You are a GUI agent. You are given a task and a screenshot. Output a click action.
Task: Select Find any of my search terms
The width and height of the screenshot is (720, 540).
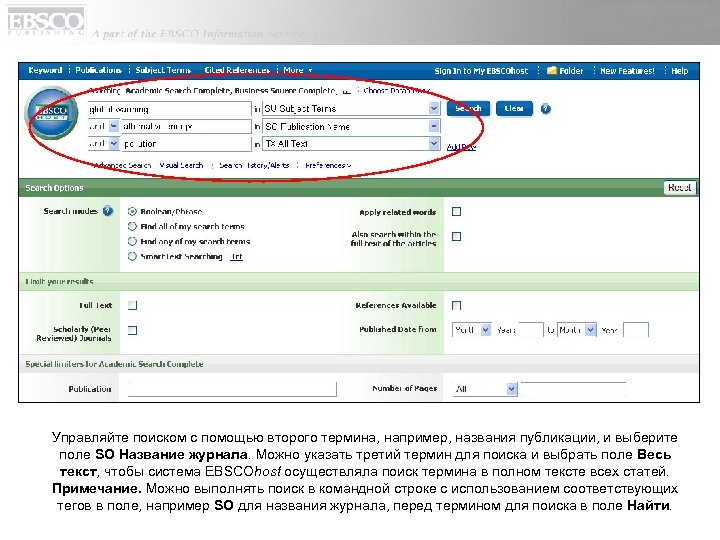click(x=132, y=242)
